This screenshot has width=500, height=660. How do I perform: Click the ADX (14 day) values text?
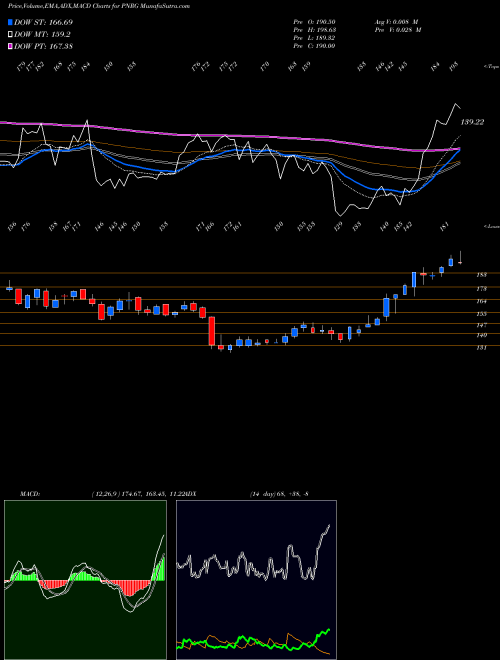pyautogui.click(x=279, y=493)
